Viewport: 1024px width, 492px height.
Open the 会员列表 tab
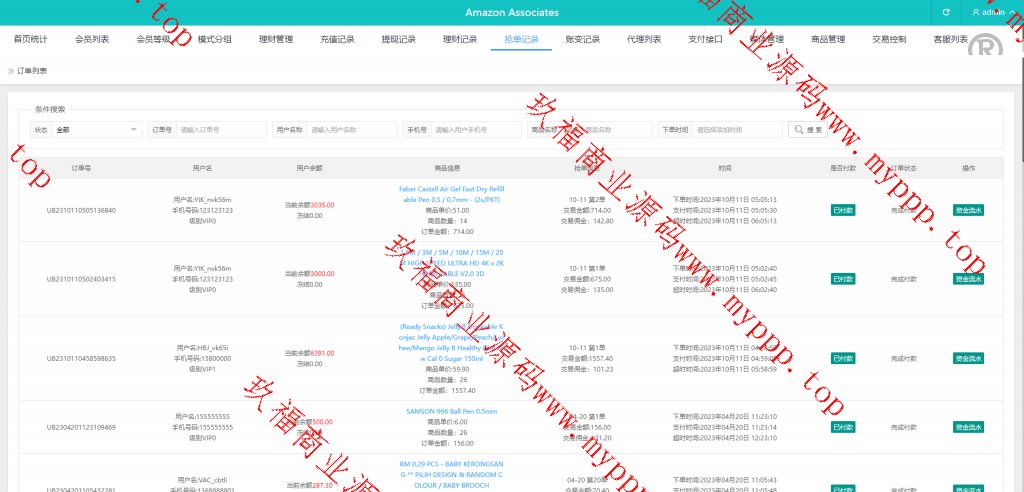pyautogui.click(x=92, y=39)
